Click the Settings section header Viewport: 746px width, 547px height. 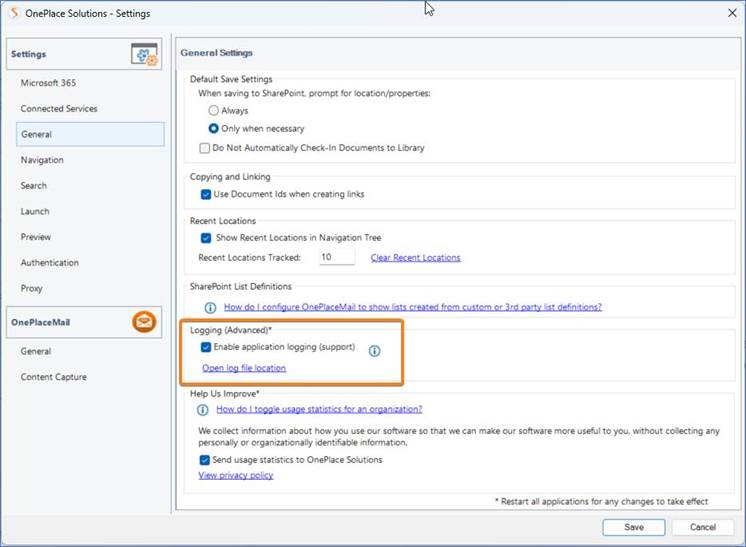pos(84,54)
